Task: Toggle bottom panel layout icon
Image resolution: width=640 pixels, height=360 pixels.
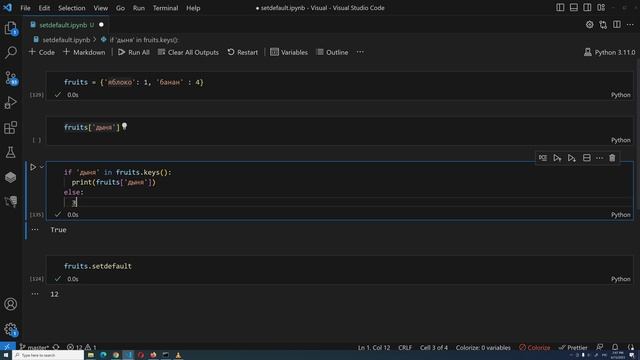Action: (x=573, y=8)
